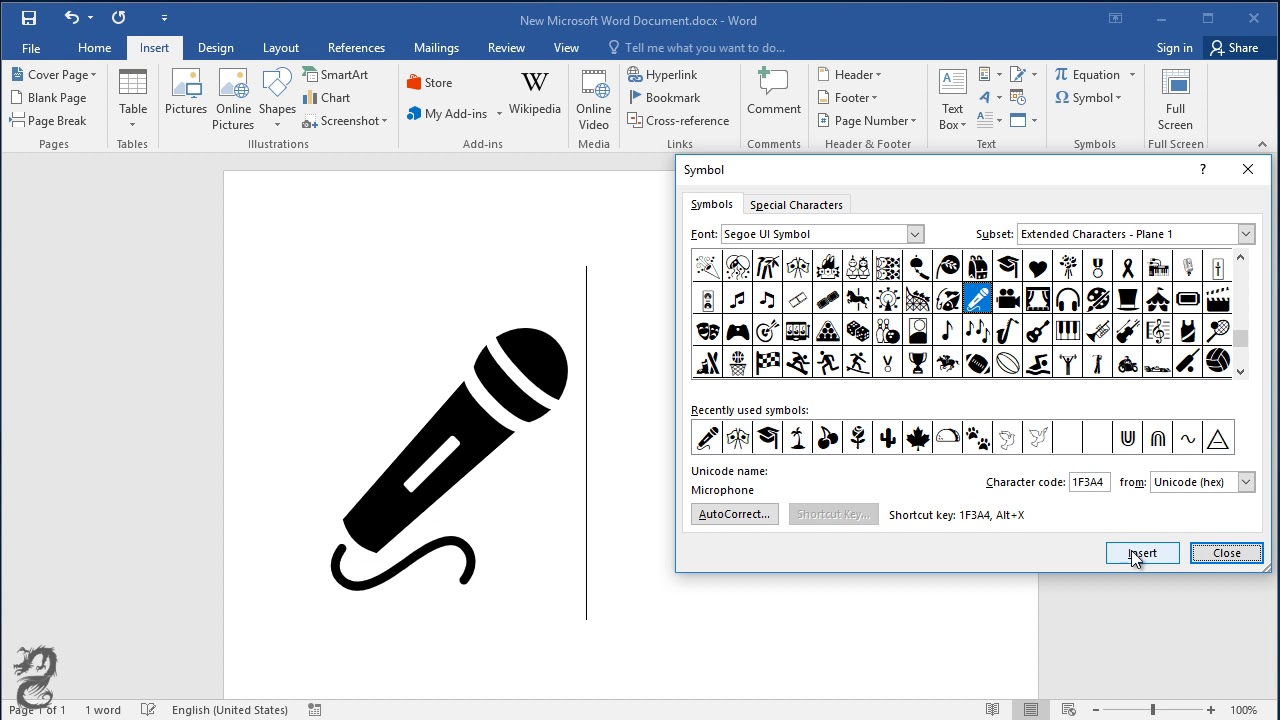This screenshot has width=1280, height=720.
Task: Click the Share button
Action: tap(1234, 48)
